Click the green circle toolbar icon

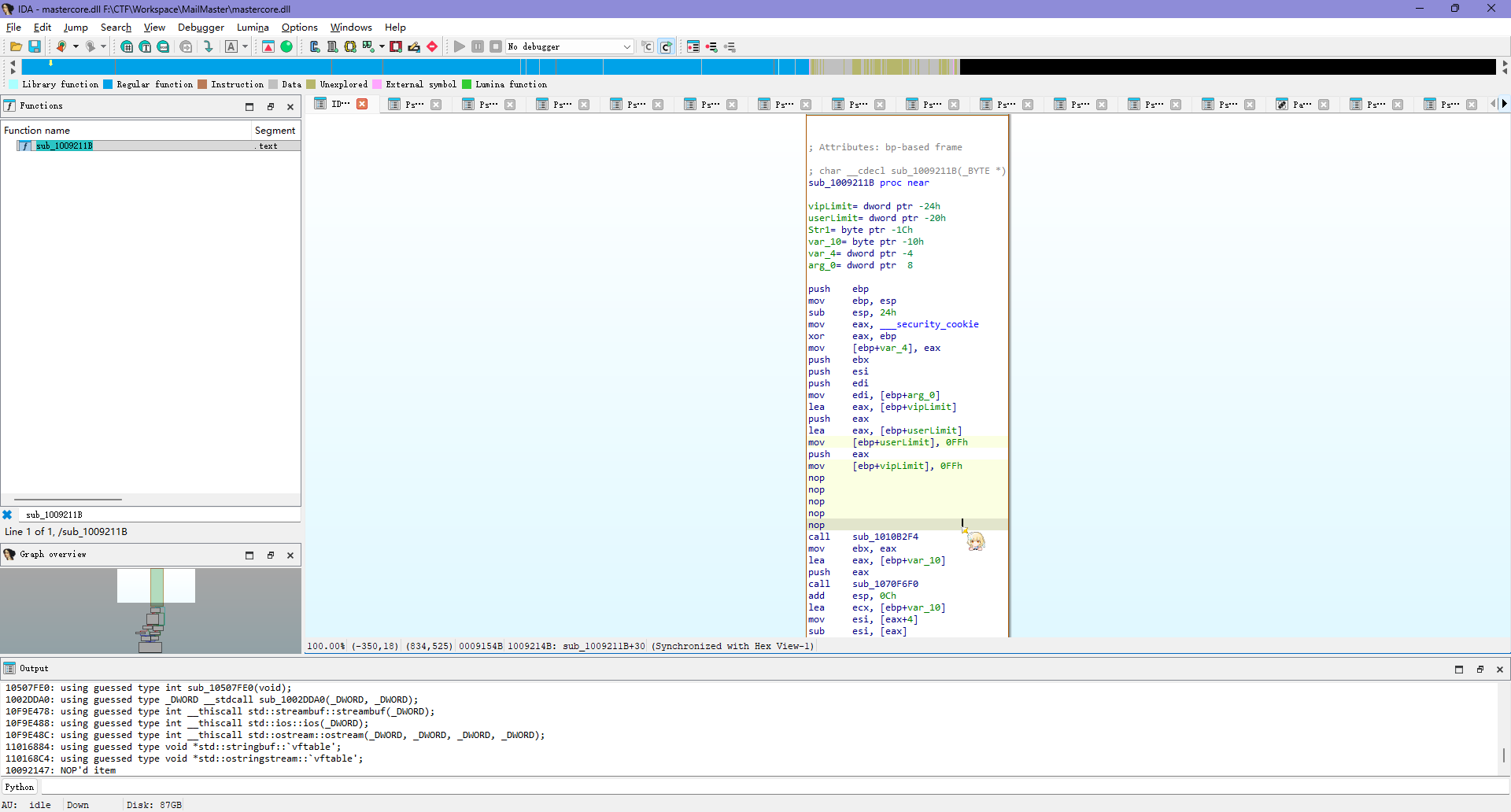click(286, 47)
